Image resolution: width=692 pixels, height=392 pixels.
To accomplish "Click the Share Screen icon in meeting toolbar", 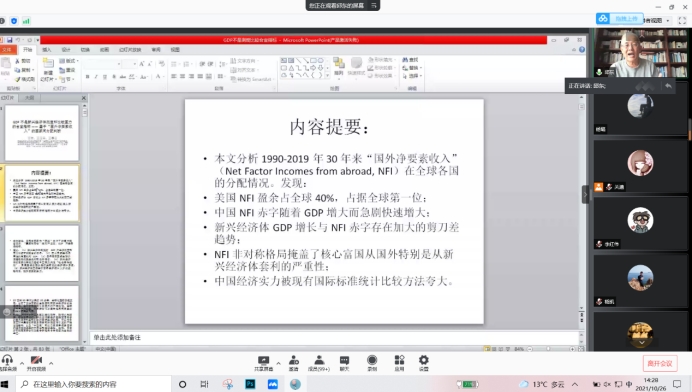I will coord(263,361).
